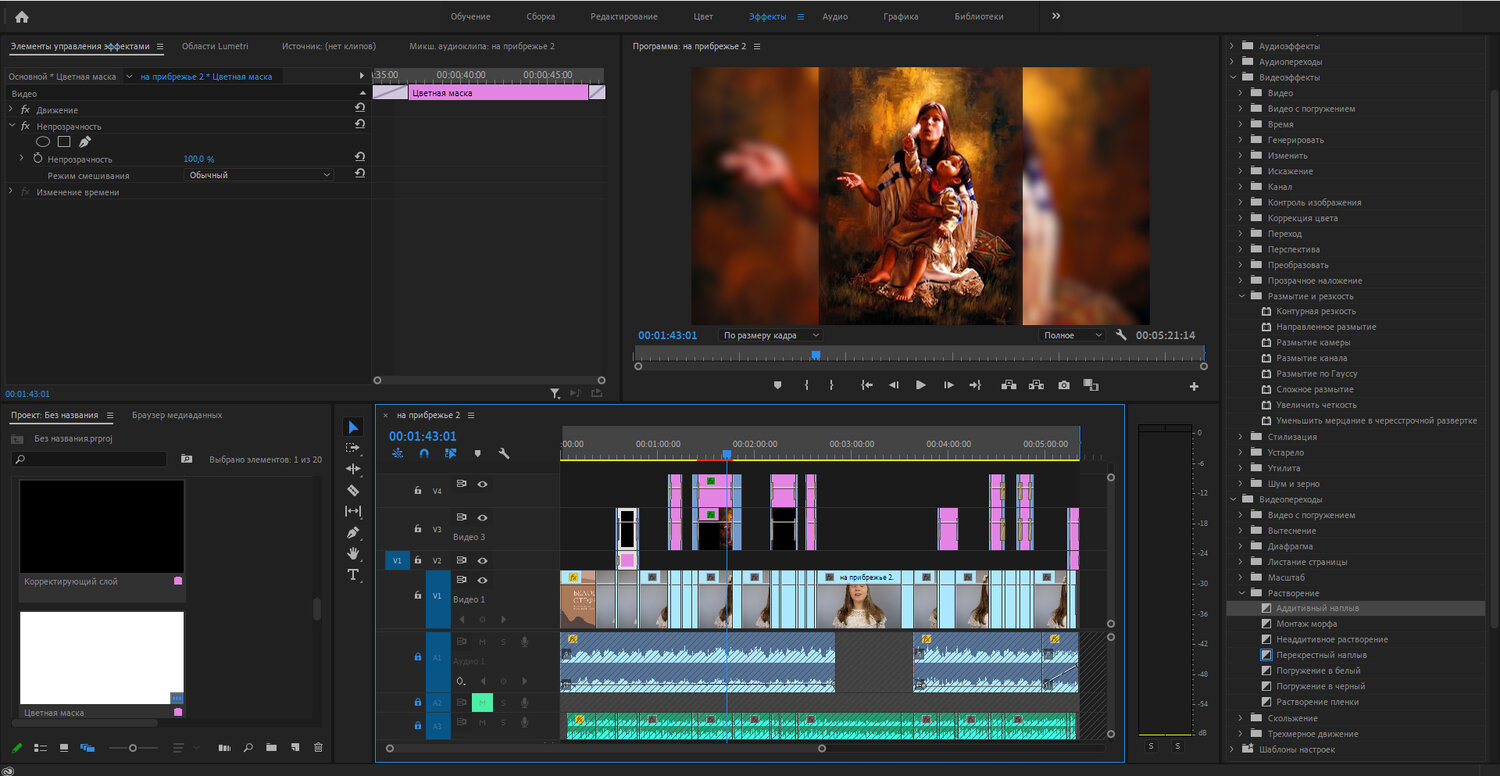The width and height of the screenshot is (1500, 776).
Task: Select the Razor tool
Action: [353, 490]
